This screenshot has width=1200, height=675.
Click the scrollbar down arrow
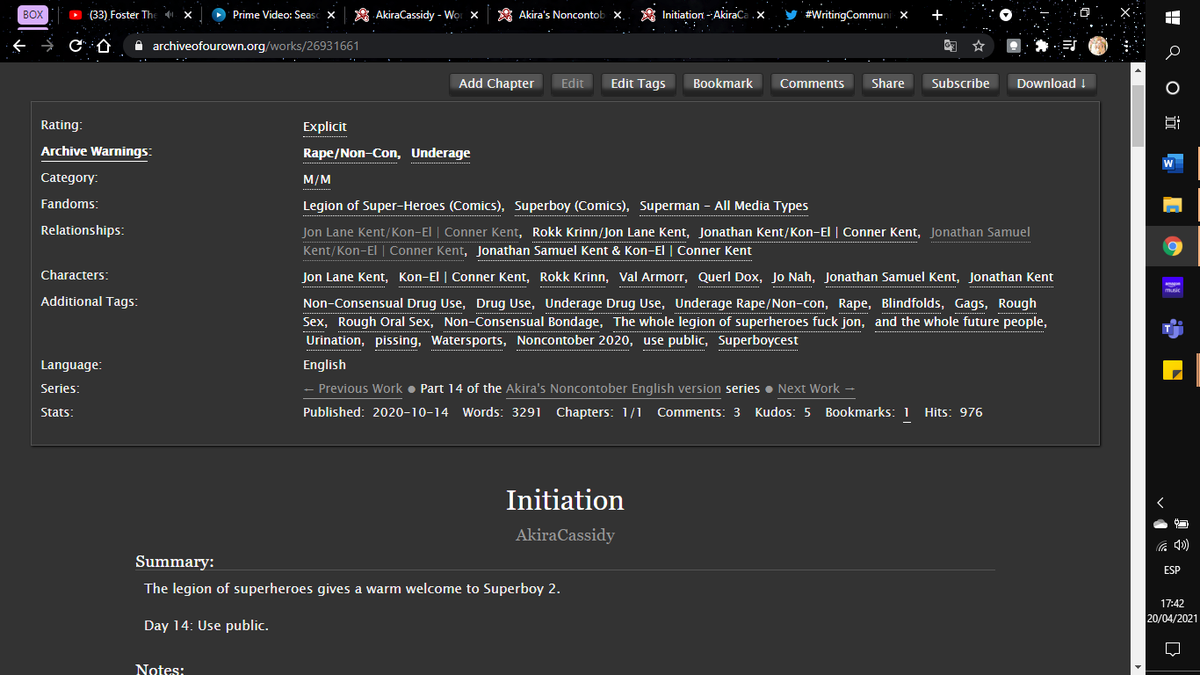(x=1138, y=667)
